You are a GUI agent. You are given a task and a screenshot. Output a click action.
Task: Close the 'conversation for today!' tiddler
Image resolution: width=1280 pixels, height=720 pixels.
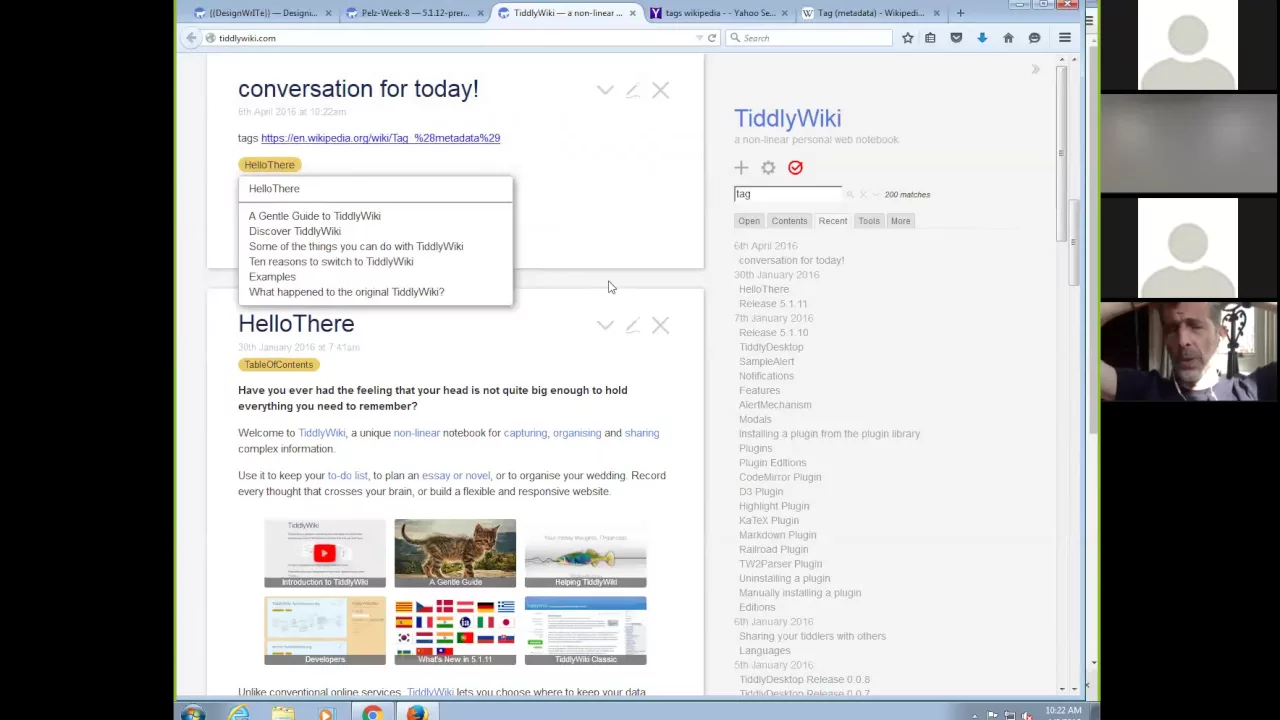(660, 90)
